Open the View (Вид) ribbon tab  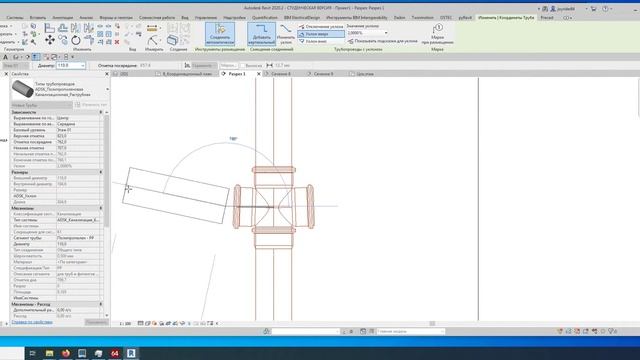185,18
